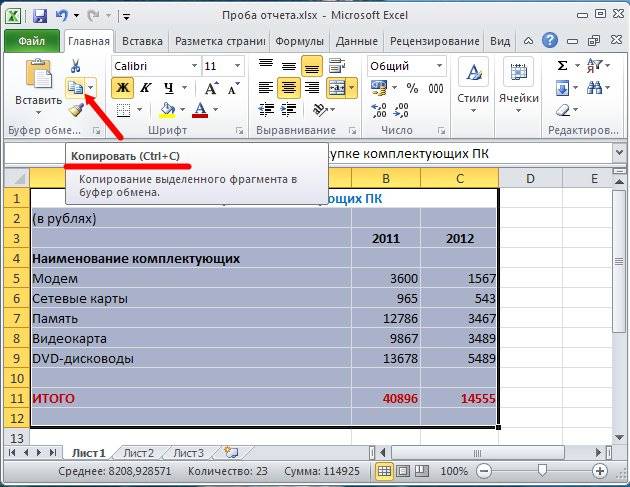The height and width of the screenshot is (487, 630).
Task: Open Merge cells dropdown arrow
Action: point(352,87)
